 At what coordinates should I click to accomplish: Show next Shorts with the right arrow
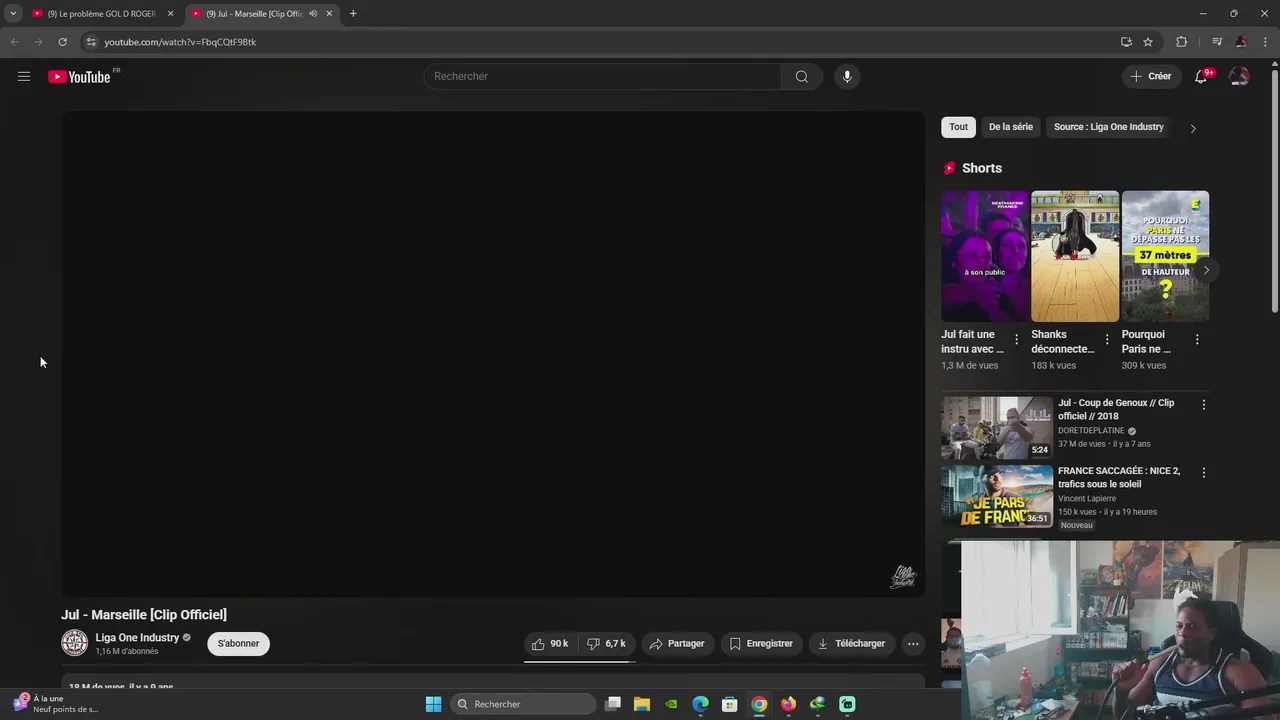pyautogui.click(x=1206, y=270)
